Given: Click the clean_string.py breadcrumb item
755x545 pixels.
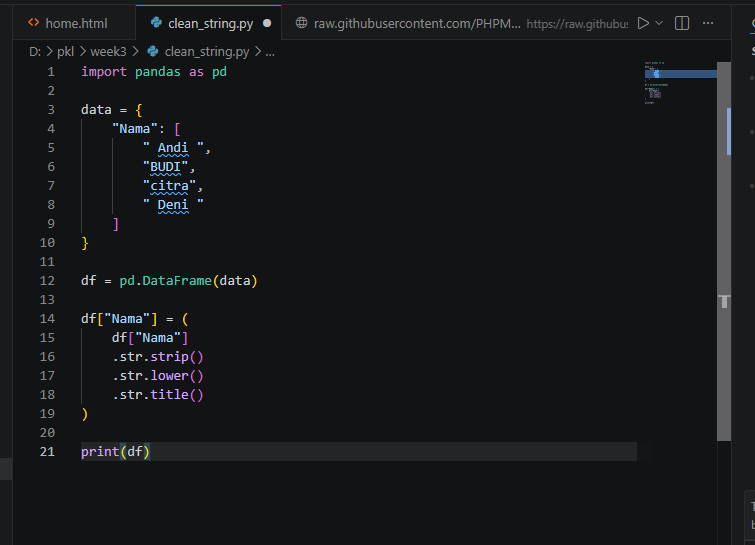Looking at the screenshot, I should 207,52.
